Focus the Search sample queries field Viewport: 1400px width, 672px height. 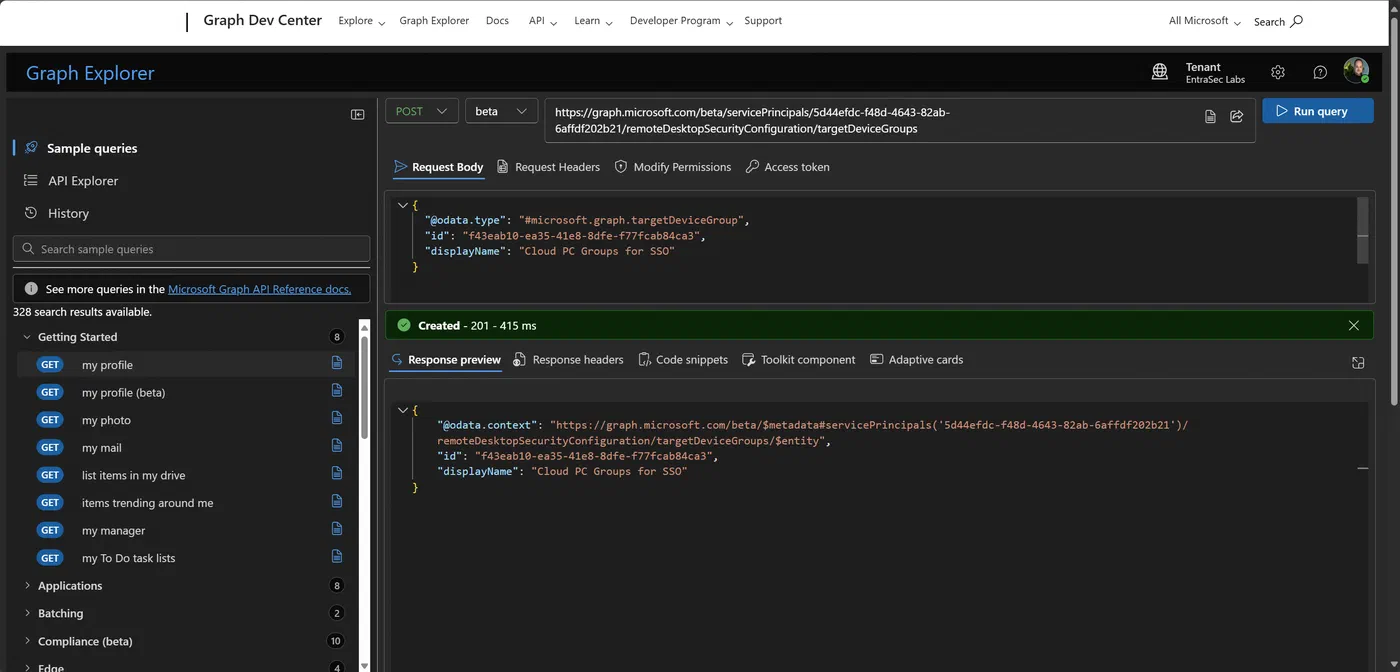191,249
